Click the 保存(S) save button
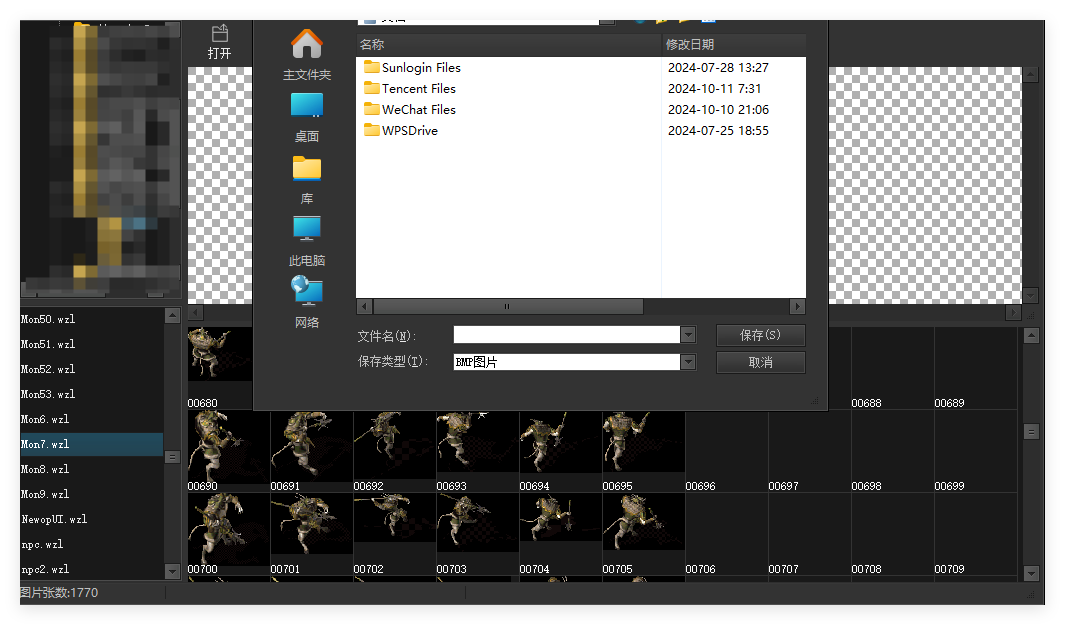The image size is (1065, 625). click(761, 335)
